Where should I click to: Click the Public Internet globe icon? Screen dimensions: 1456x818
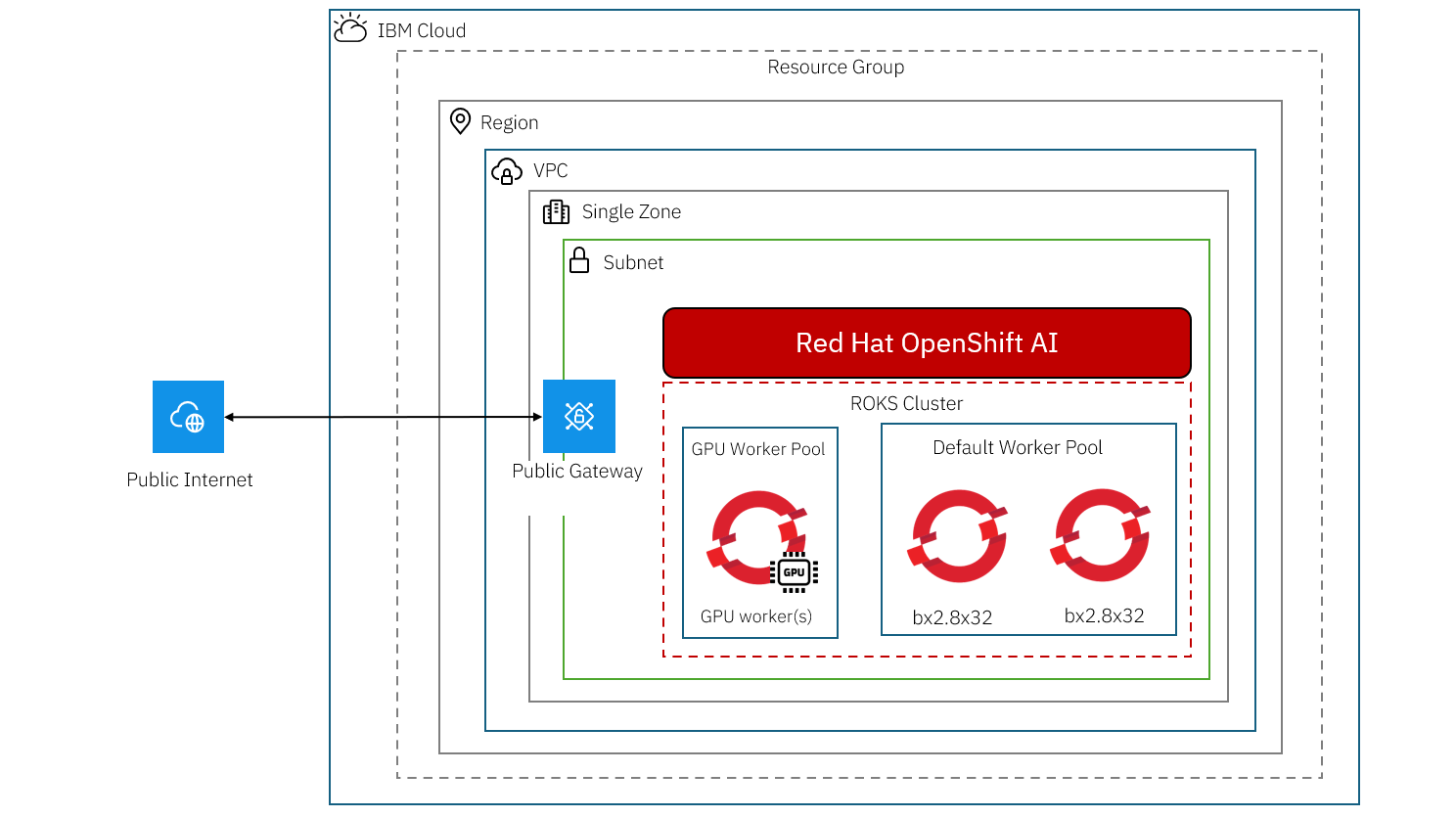click(x=188, y=417)
